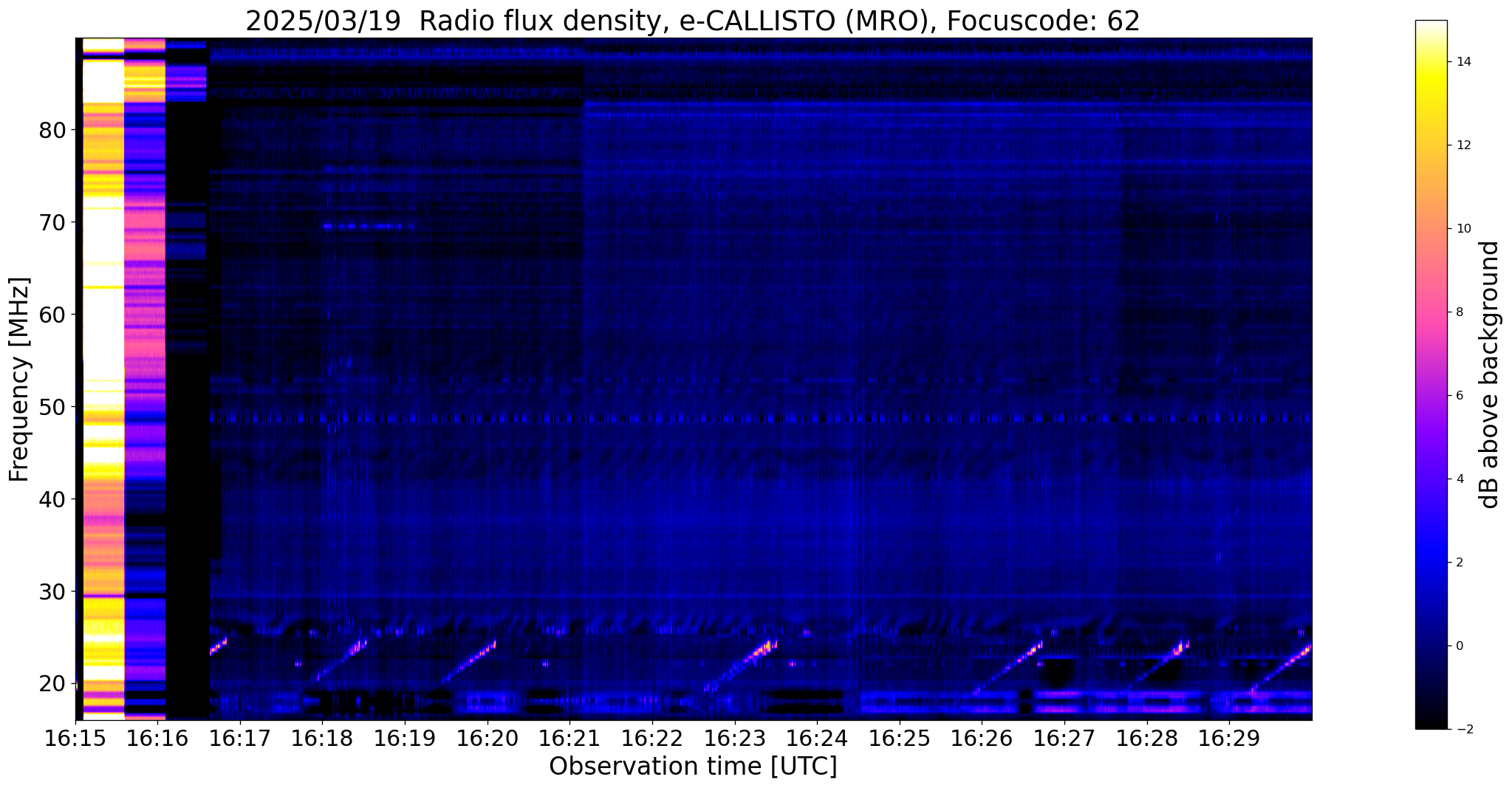Click the 16:23 time axis label
Screen dimensions: 1512x788
735,739
